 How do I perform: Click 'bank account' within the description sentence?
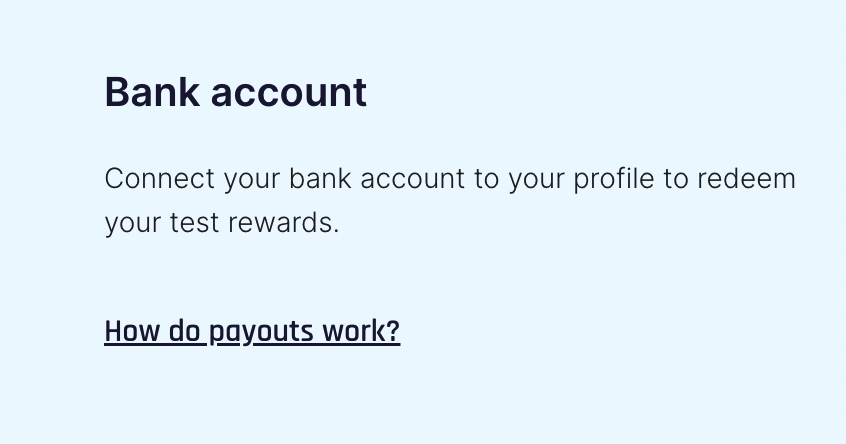tap(377, 179)
